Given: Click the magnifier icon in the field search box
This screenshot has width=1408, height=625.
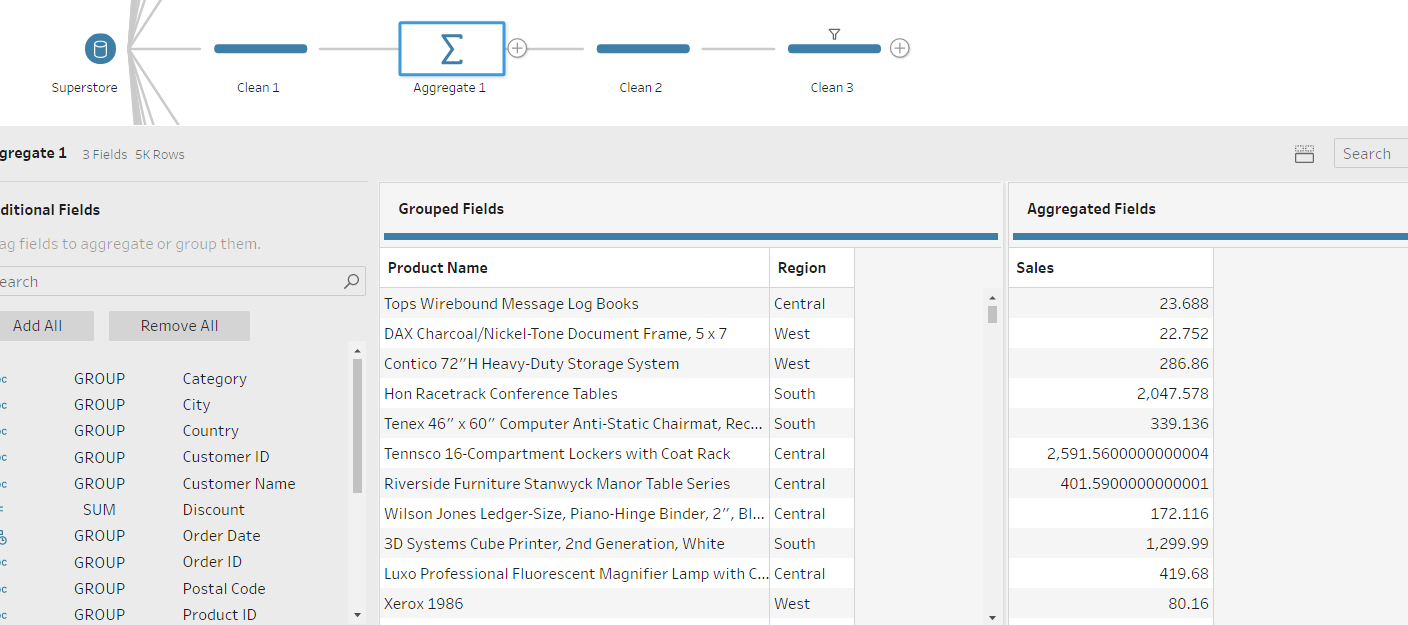Looking at the screenshot, I should click(x=351, y=281).
